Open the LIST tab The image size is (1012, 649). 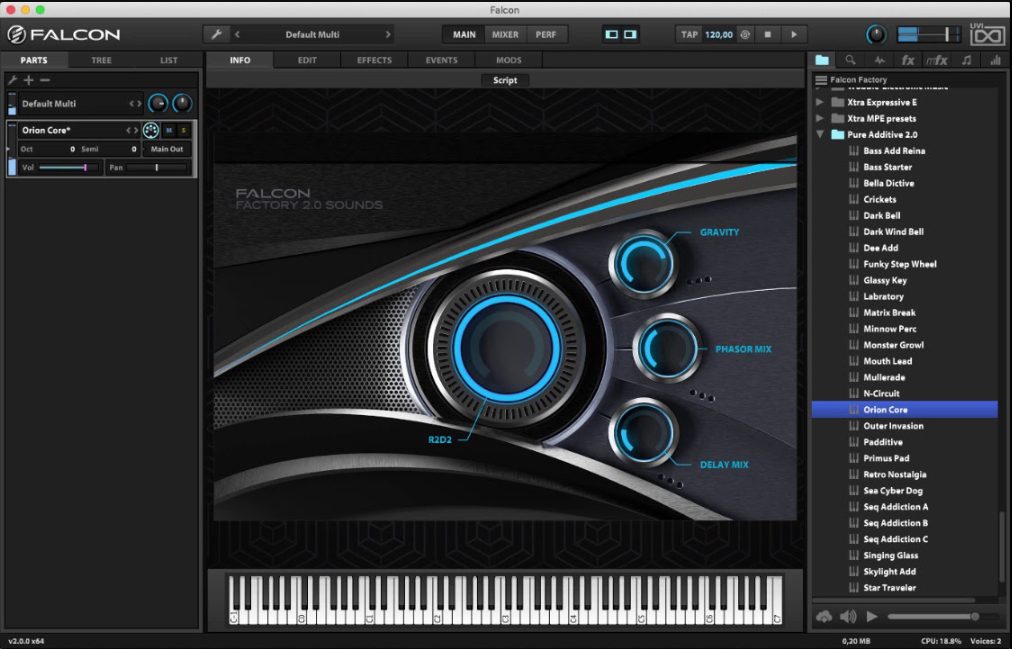pyautogui.click(x=168, y=60)
